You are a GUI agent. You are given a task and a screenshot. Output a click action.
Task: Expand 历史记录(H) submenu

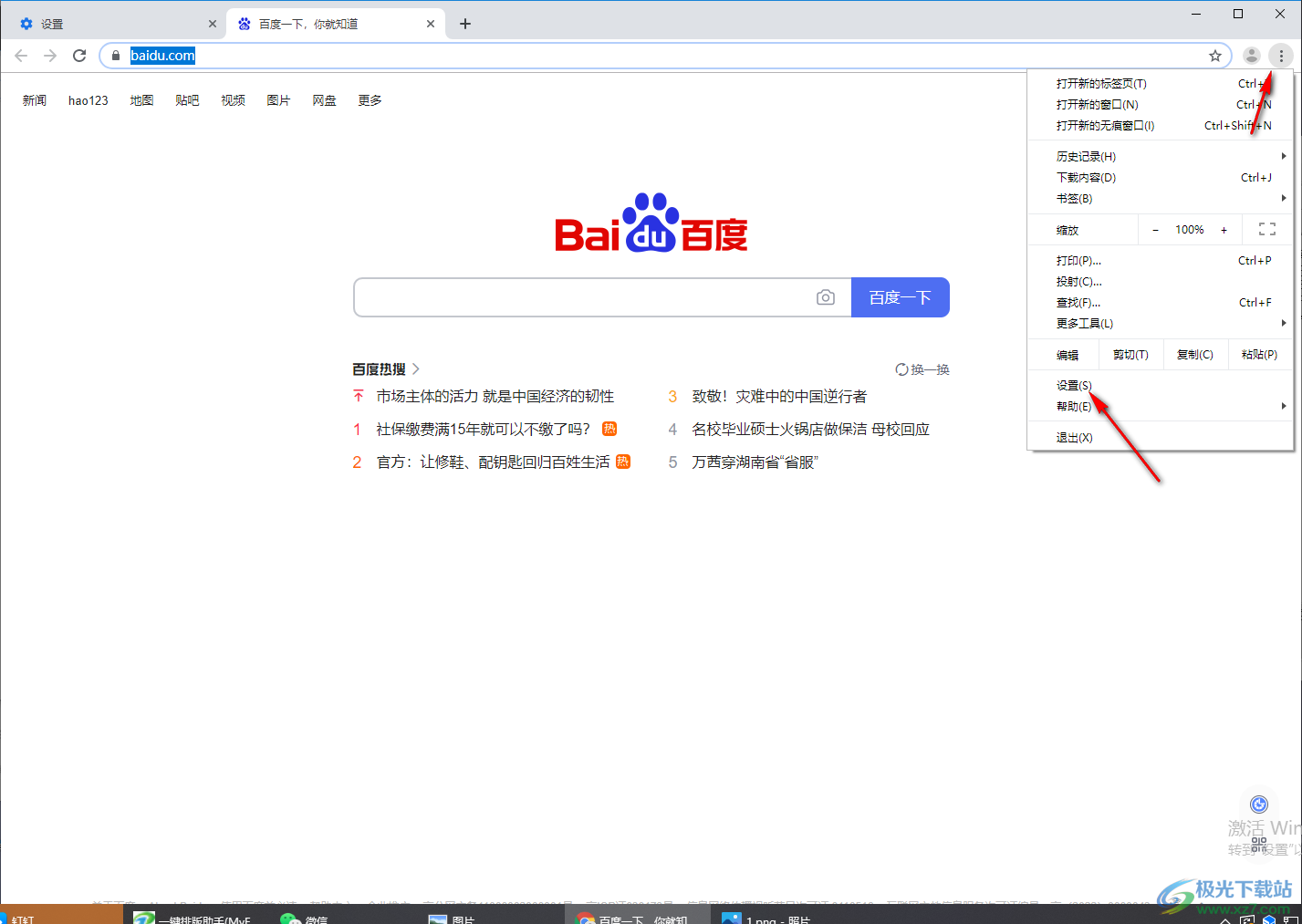click(1161, 157)
